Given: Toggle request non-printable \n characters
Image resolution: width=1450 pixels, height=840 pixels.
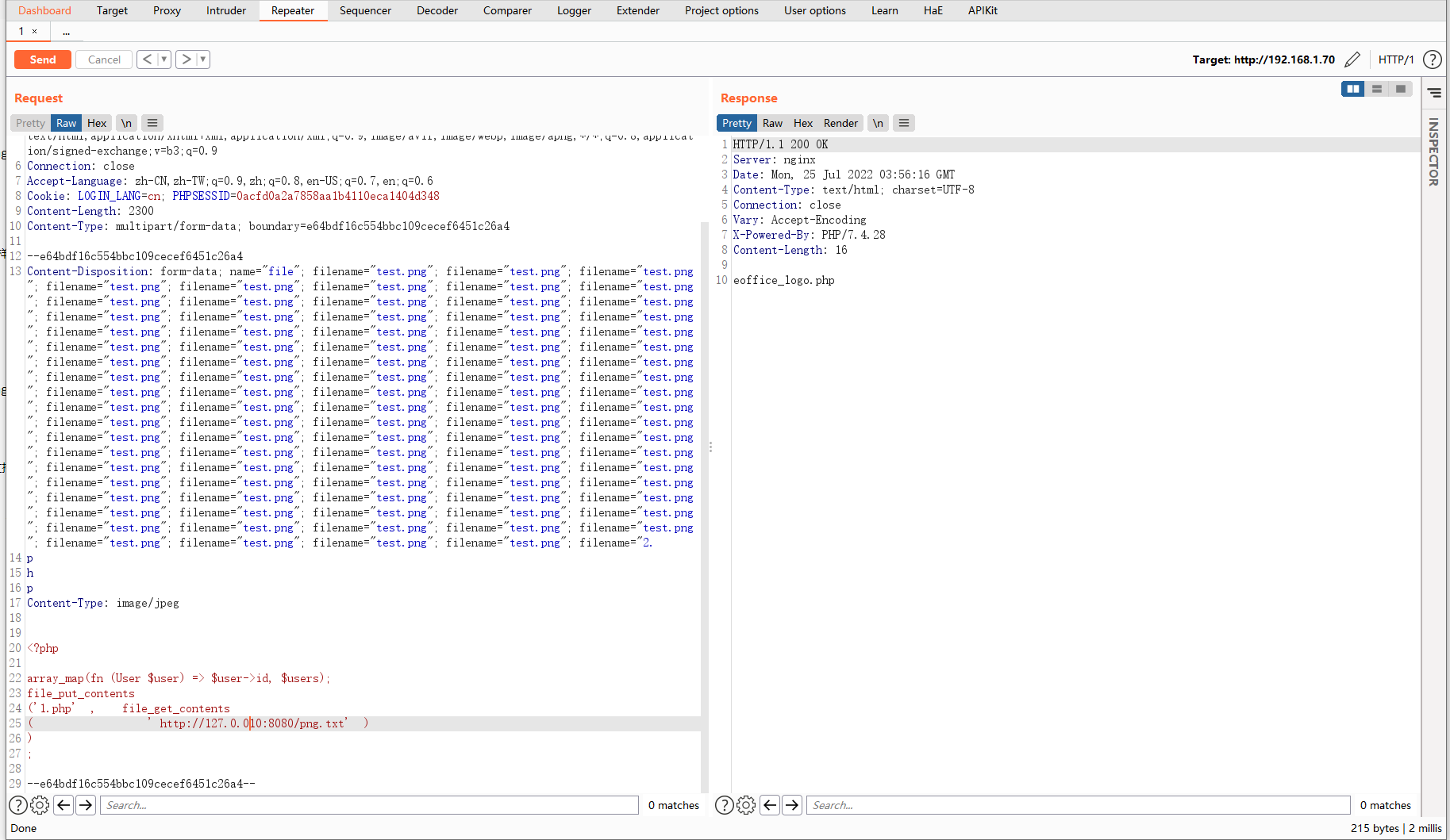Looking at the screenshot, I should [x=126, y=123].
